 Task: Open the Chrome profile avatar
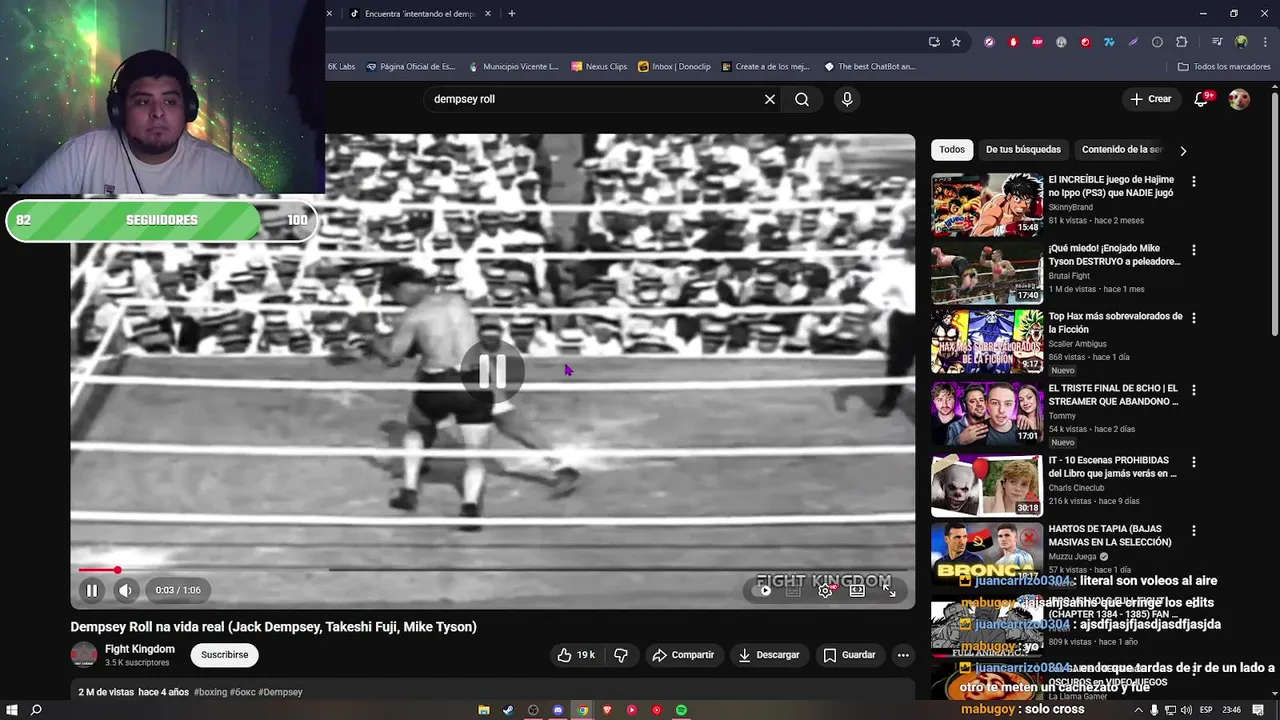(1241, 42)
